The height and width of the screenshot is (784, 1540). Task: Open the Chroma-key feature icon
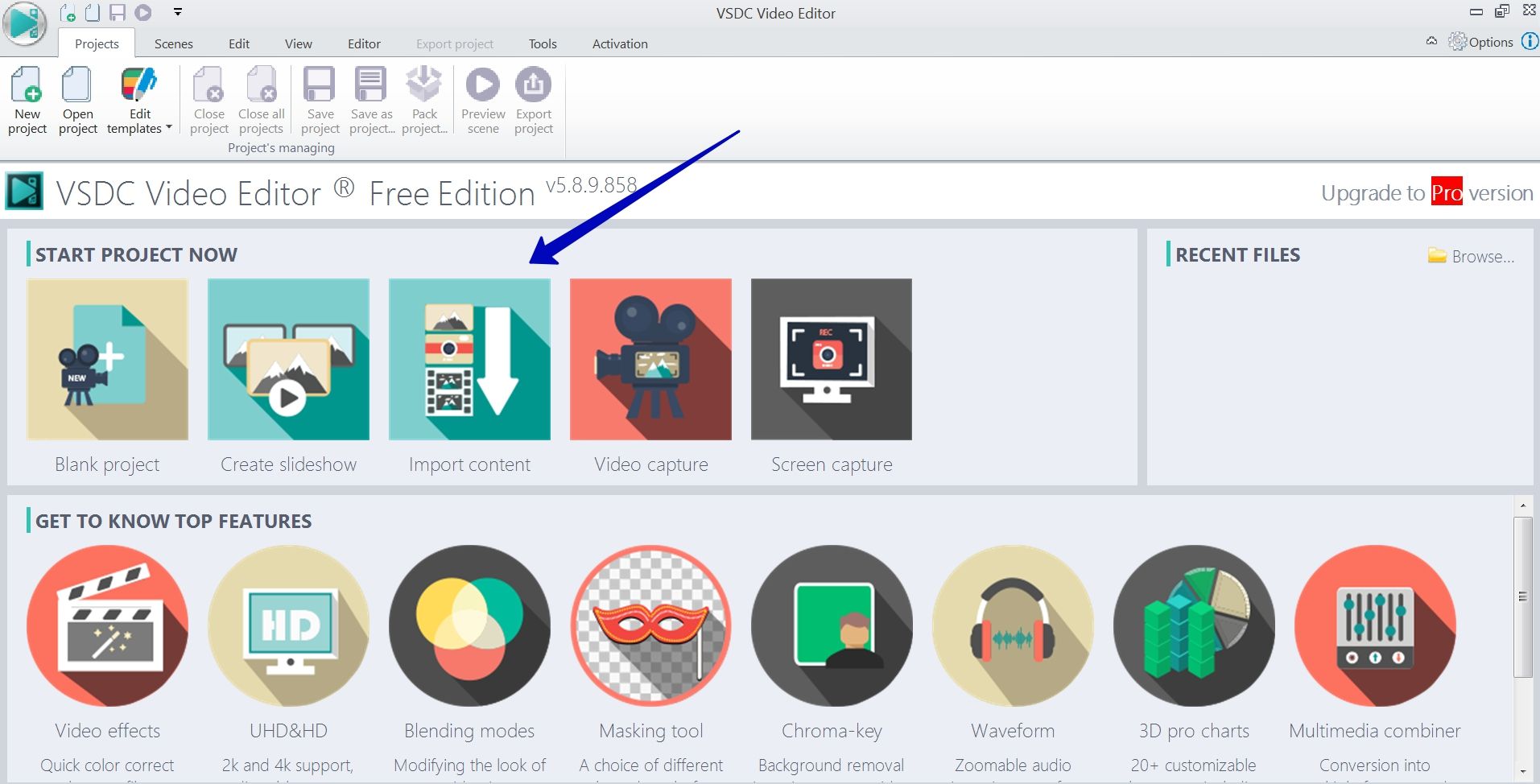(832, 625)
